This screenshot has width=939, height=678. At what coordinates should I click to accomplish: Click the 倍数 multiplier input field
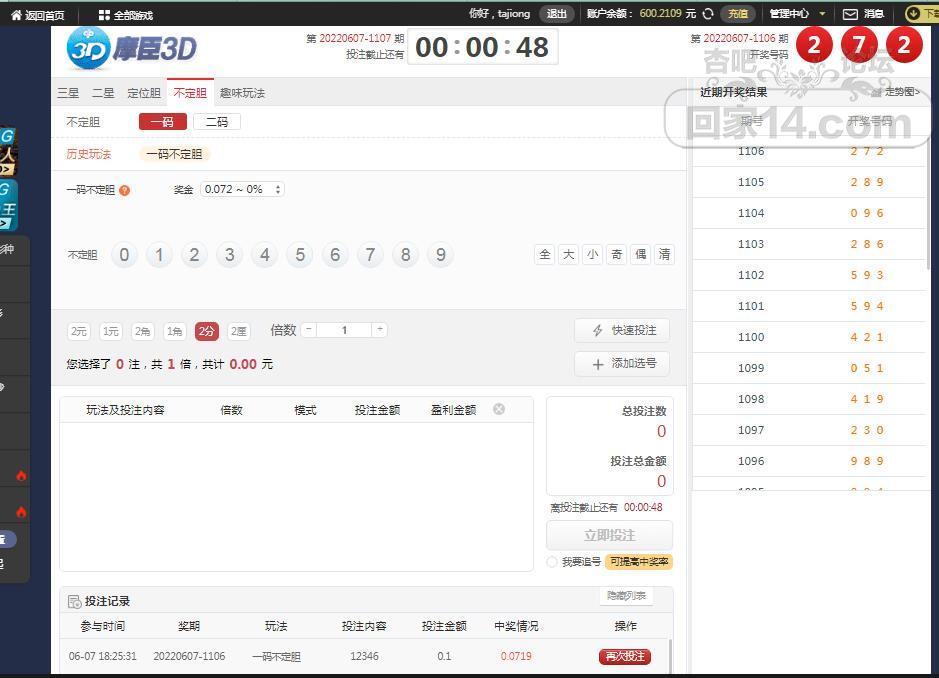point(344,330)
